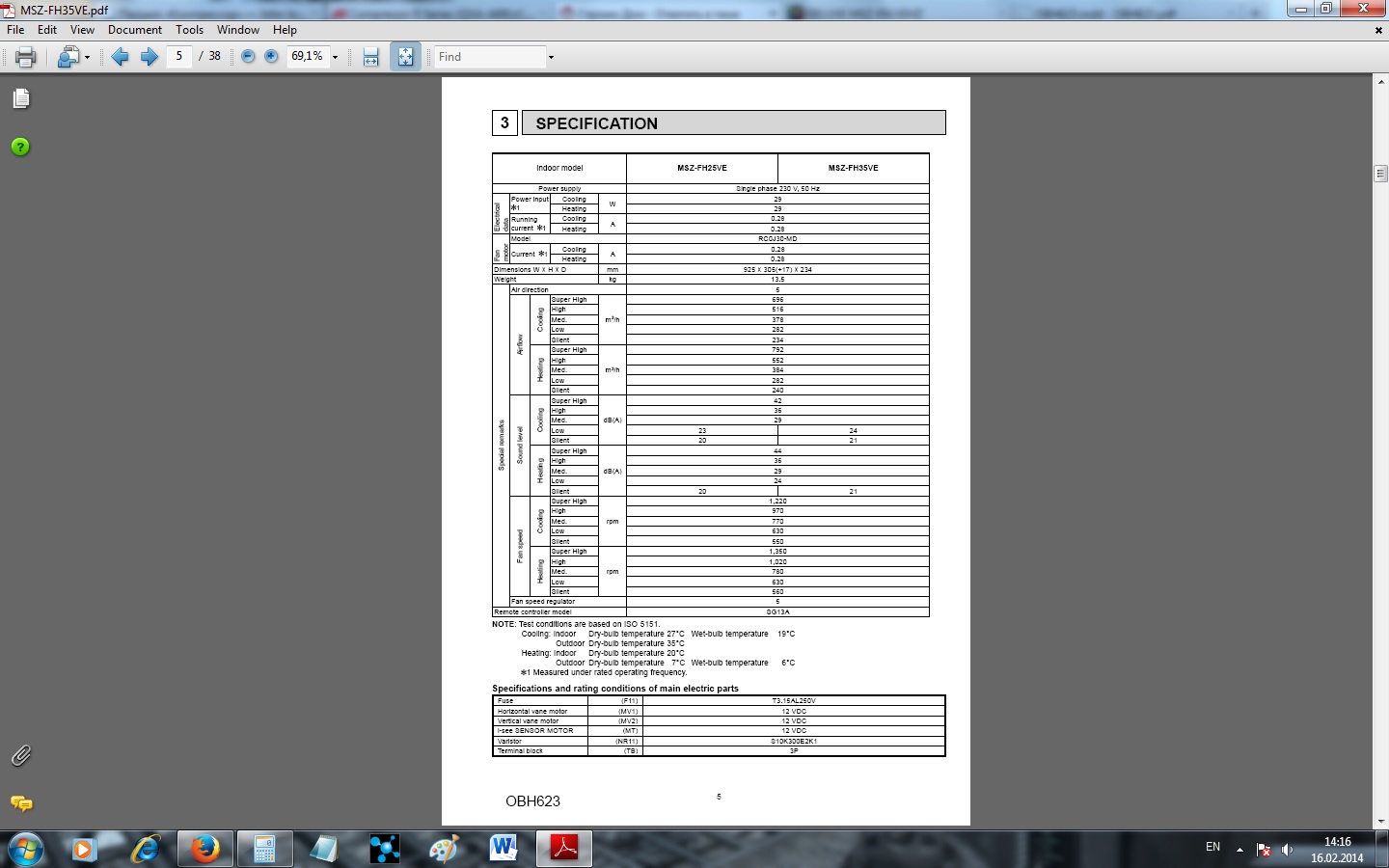The width and height of the screenshot is (1389, 868).
Task: Close the document with menu-bar X
Action: [x=1378, y=30]
